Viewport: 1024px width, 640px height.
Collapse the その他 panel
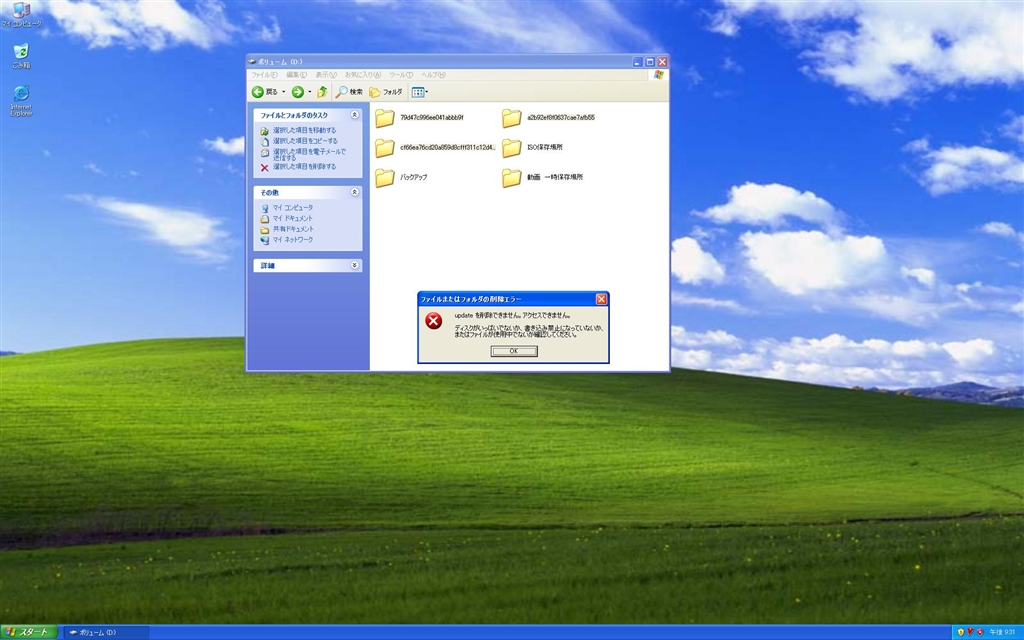tap(355, 192)
